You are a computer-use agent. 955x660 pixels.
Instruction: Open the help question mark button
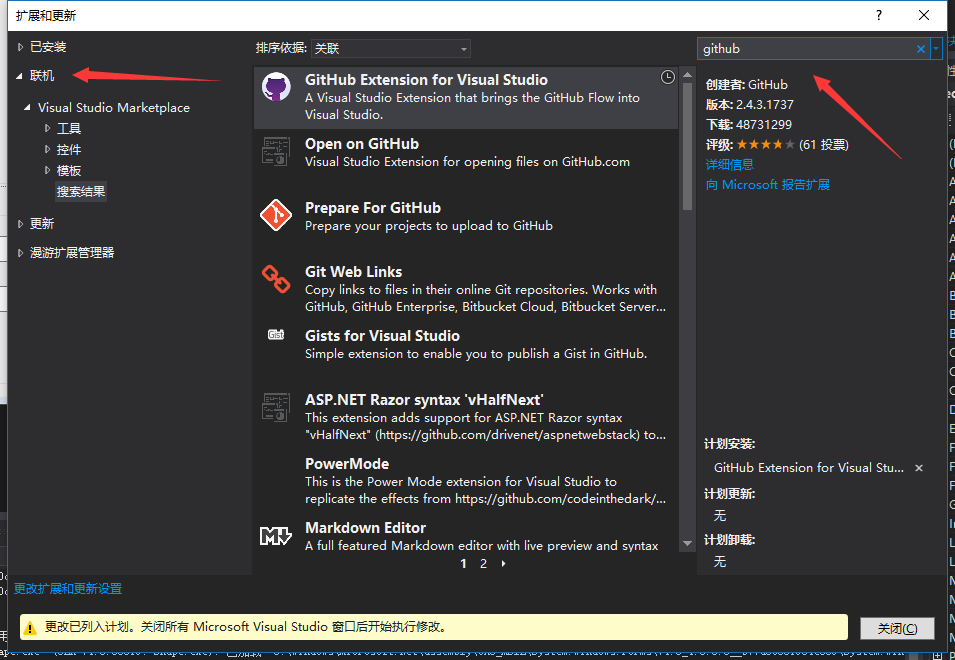(878, 15)
